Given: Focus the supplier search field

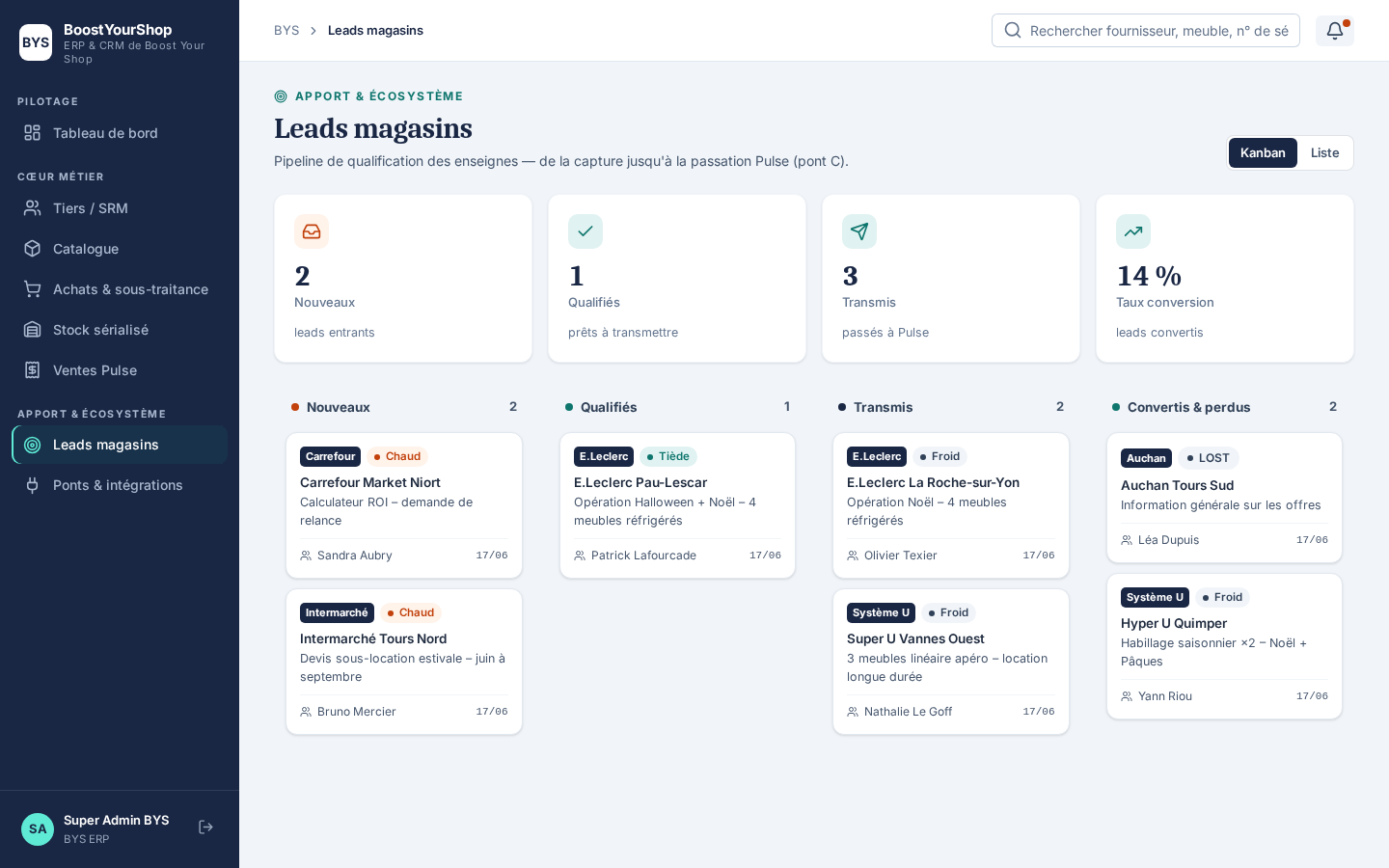Looking at the screenshot, I should click(1146, 31).
